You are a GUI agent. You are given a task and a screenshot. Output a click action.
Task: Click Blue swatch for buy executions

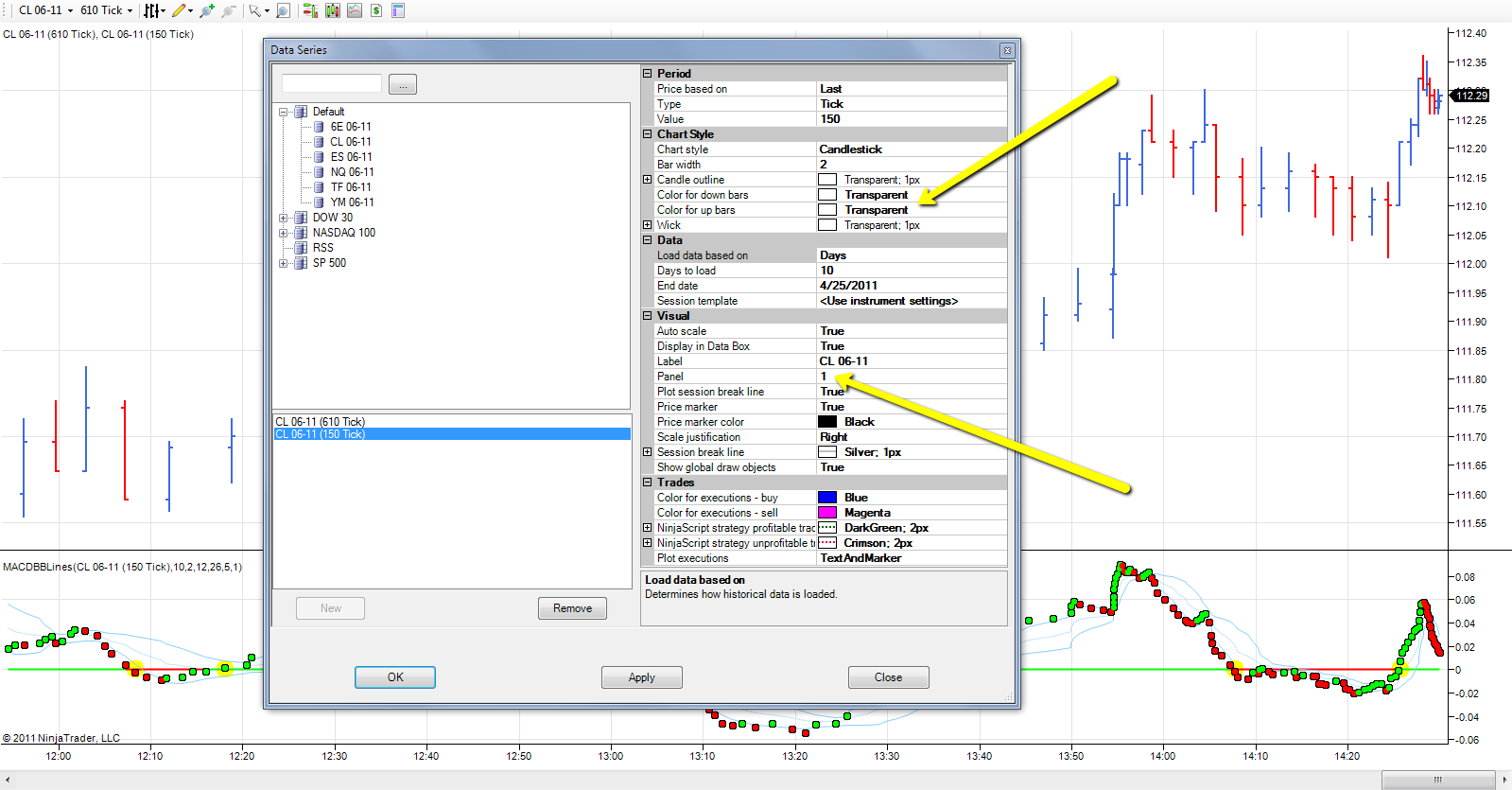coord(827,498)
